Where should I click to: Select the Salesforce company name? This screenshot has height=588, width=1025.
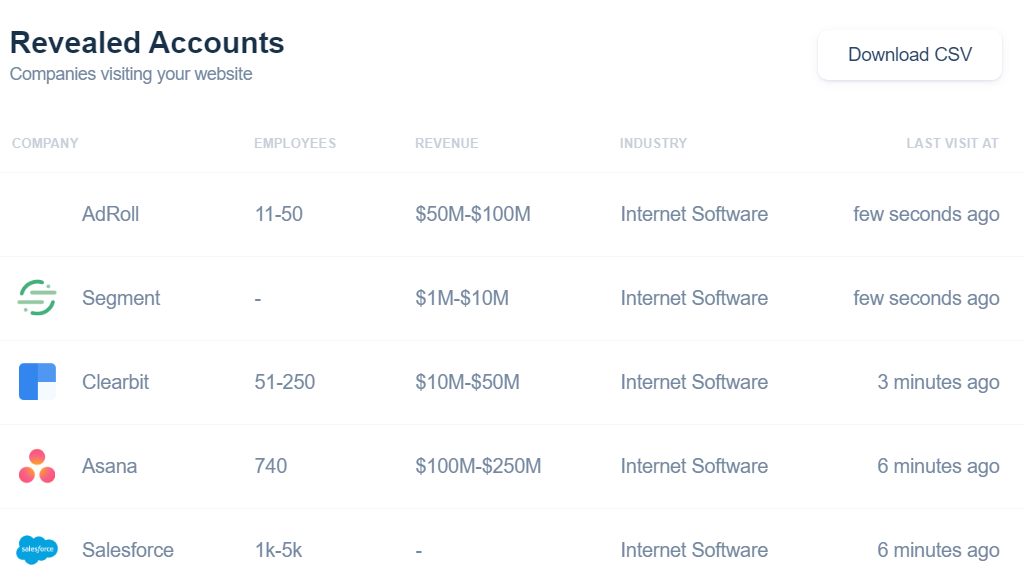point(127,550)
